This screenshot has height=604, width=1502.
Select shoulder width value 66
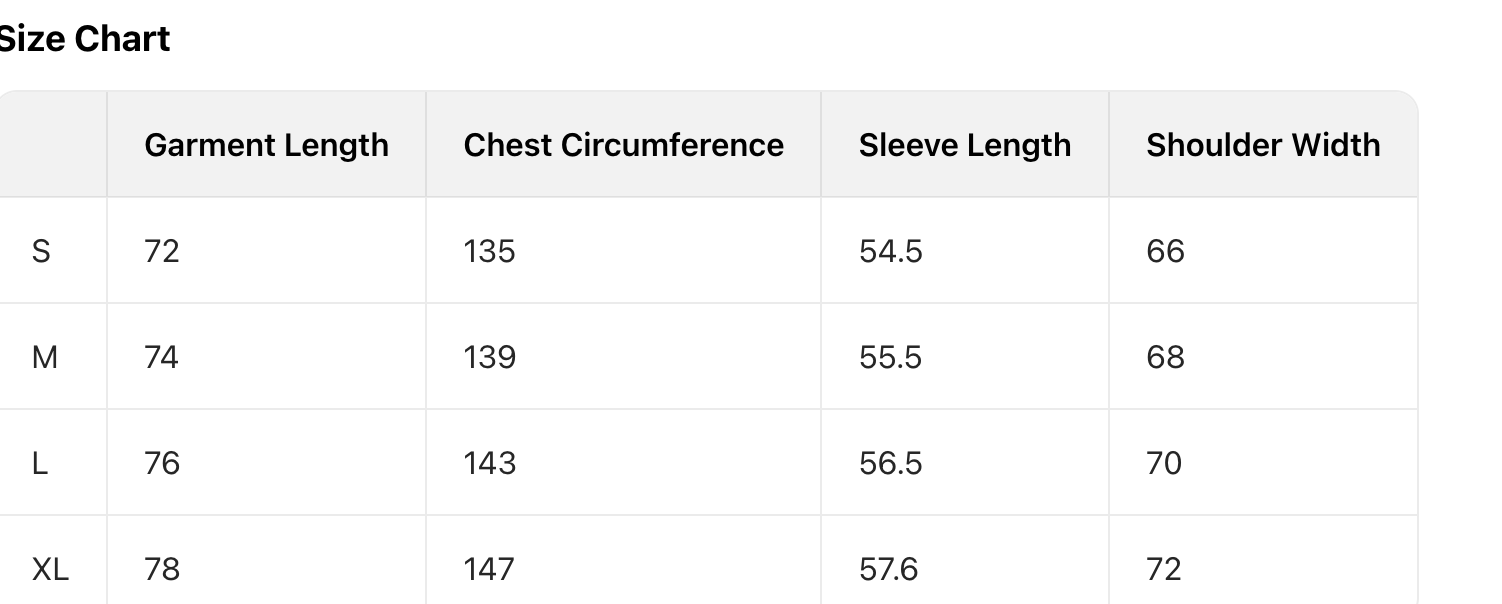coord(1165,251)
